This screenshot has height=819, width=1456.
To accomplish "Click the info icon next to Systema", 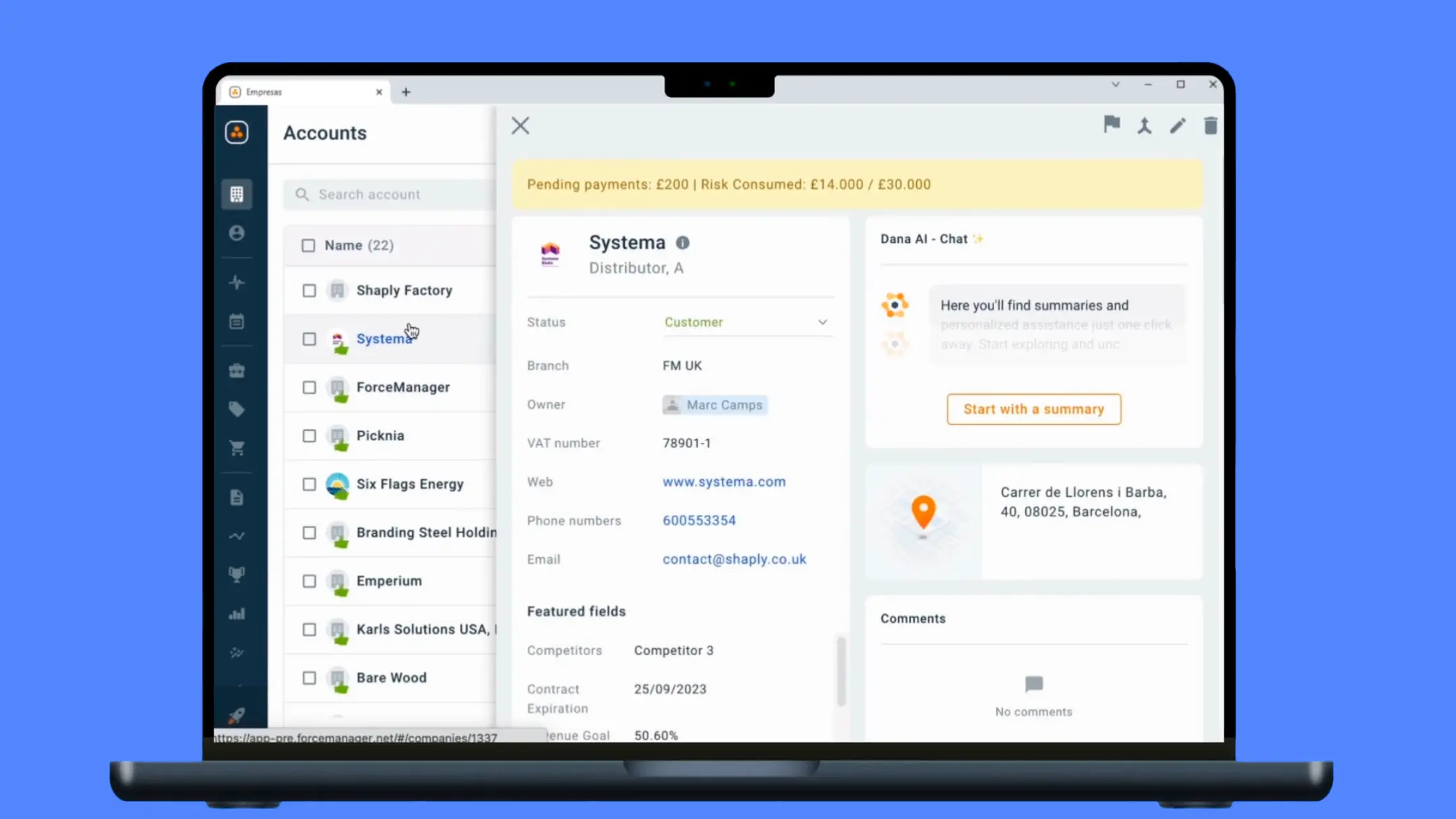I will coord(683,243).
